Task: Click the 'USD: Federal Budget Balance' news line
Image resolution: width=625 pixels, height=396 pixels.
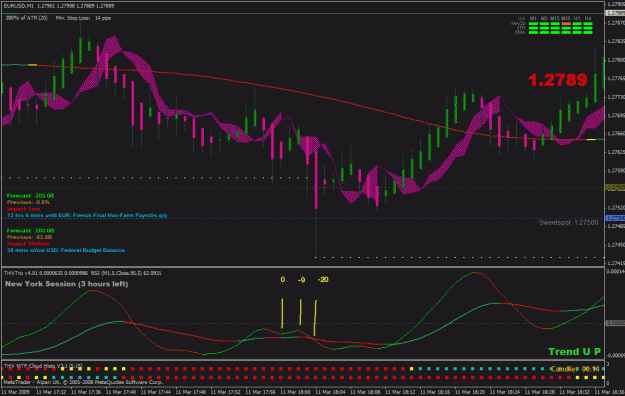Action: coord(66,250)
